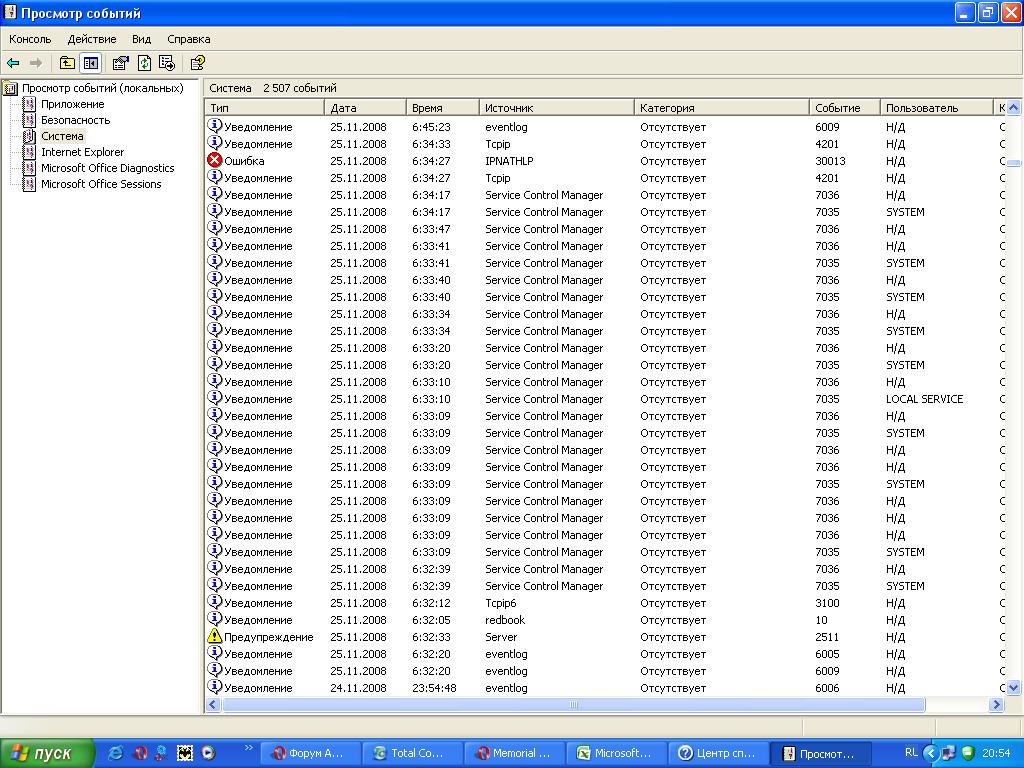Click the Back arrow toolbar icon
1024x768 pixels.
[13, 63]
